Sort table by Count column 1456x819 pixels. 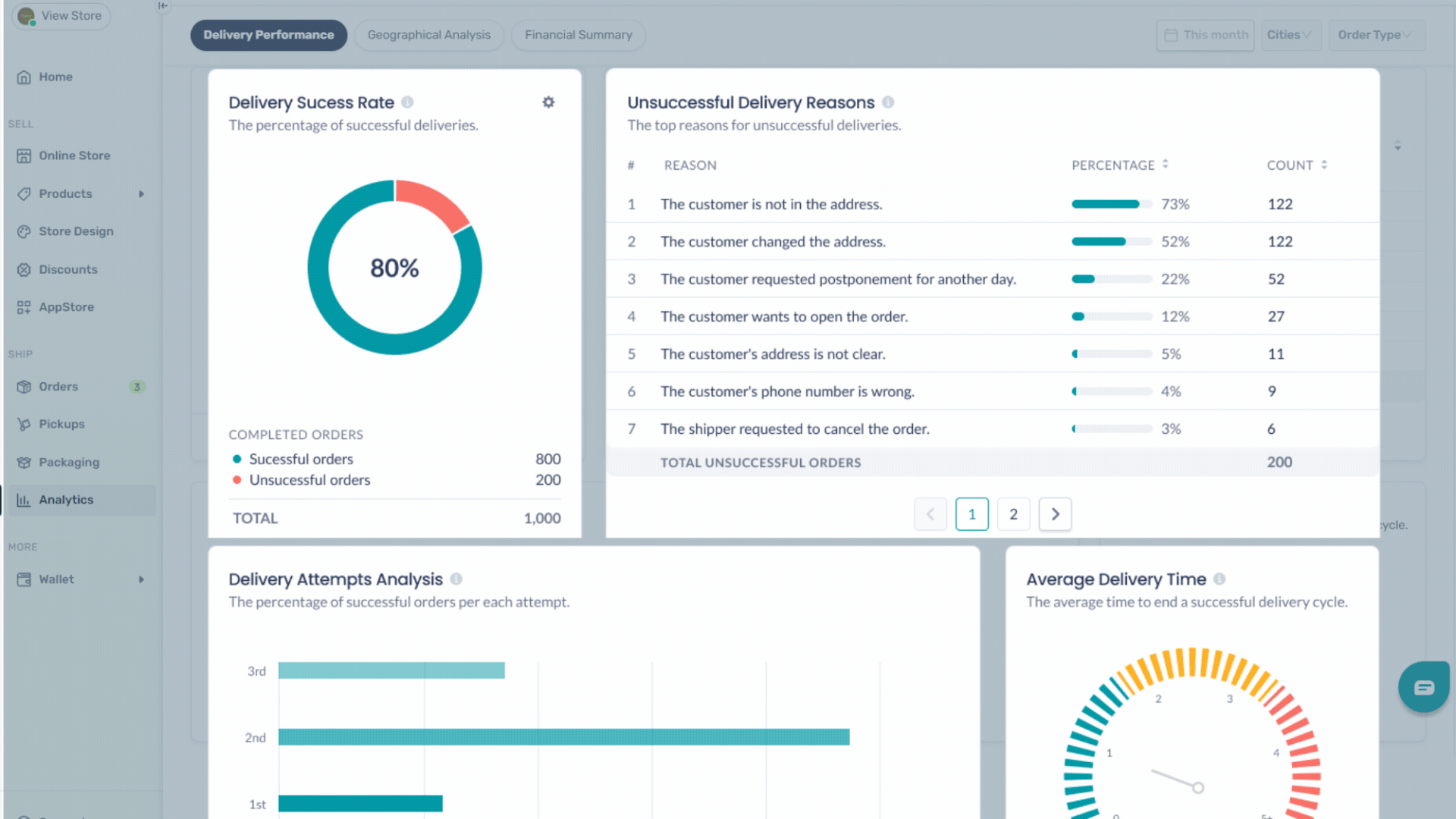[x=1324, y=165]
